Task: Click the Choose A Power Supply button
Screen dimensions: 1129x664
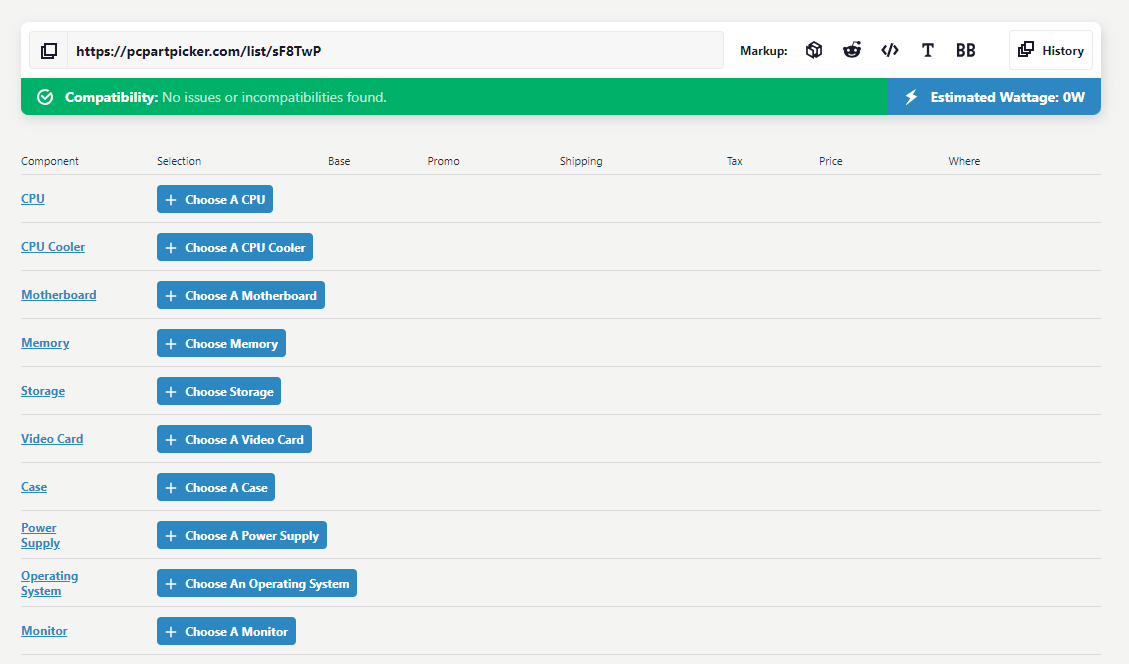Action: 242,535
